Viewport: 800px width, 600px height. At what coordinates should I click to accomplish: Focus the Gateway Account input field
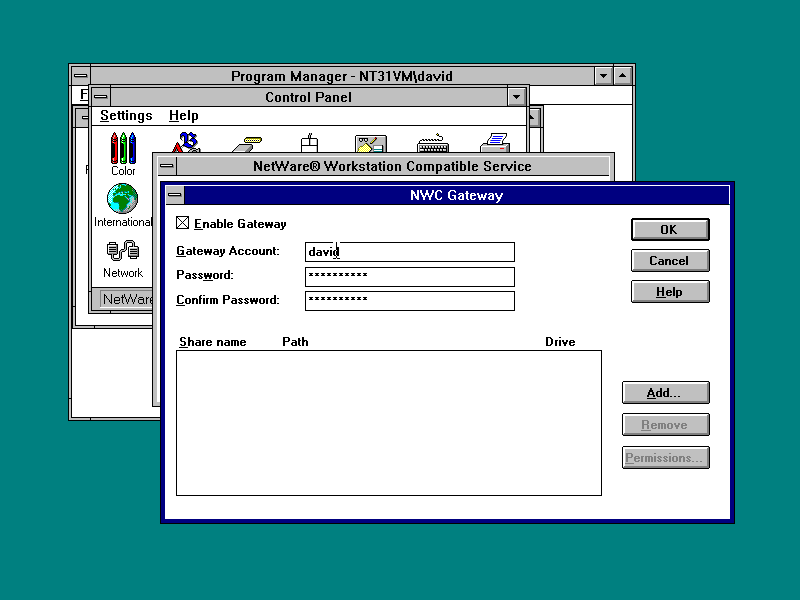click(x=410, y=252)
